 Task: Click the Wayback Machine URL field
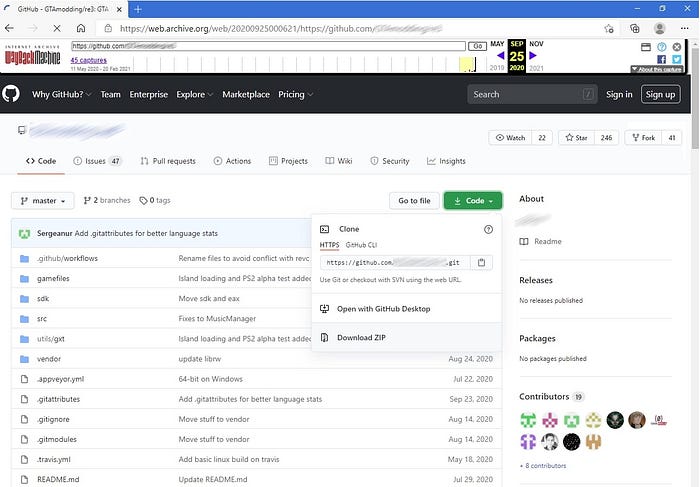pyautogui.click(x=268, y=46)
